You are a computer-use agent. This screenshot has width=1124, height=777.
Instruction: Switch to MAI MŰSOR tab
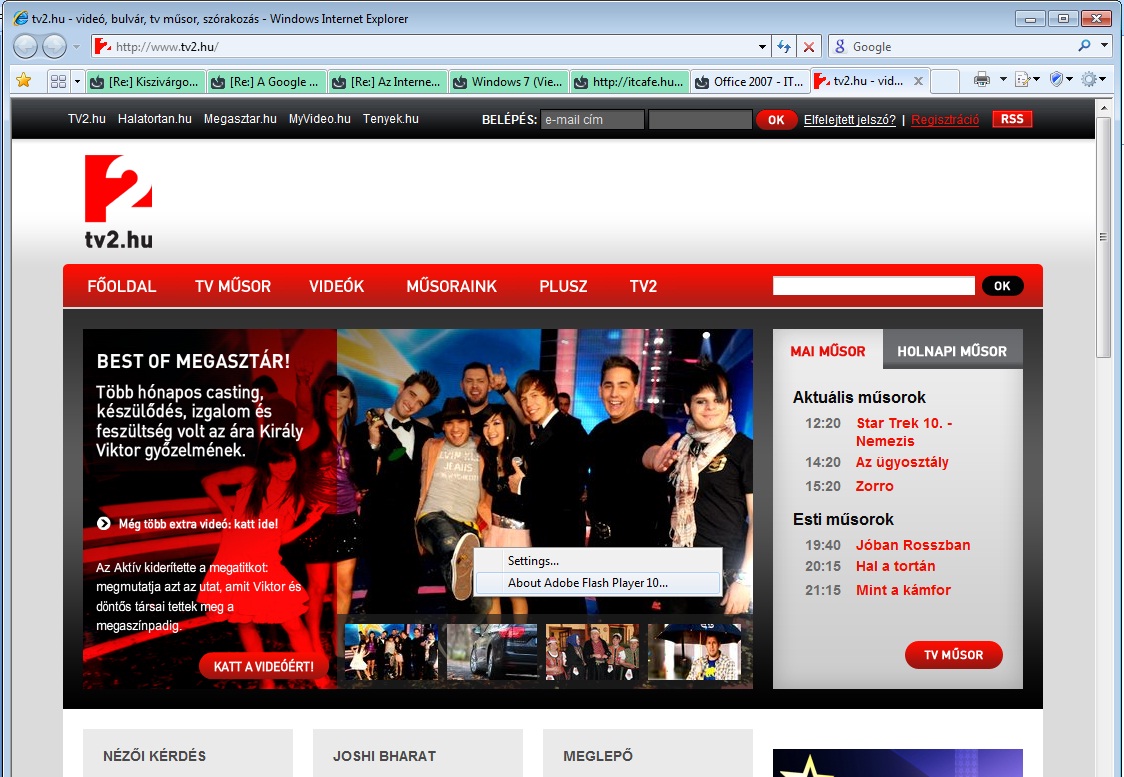[x=828, y=351]
